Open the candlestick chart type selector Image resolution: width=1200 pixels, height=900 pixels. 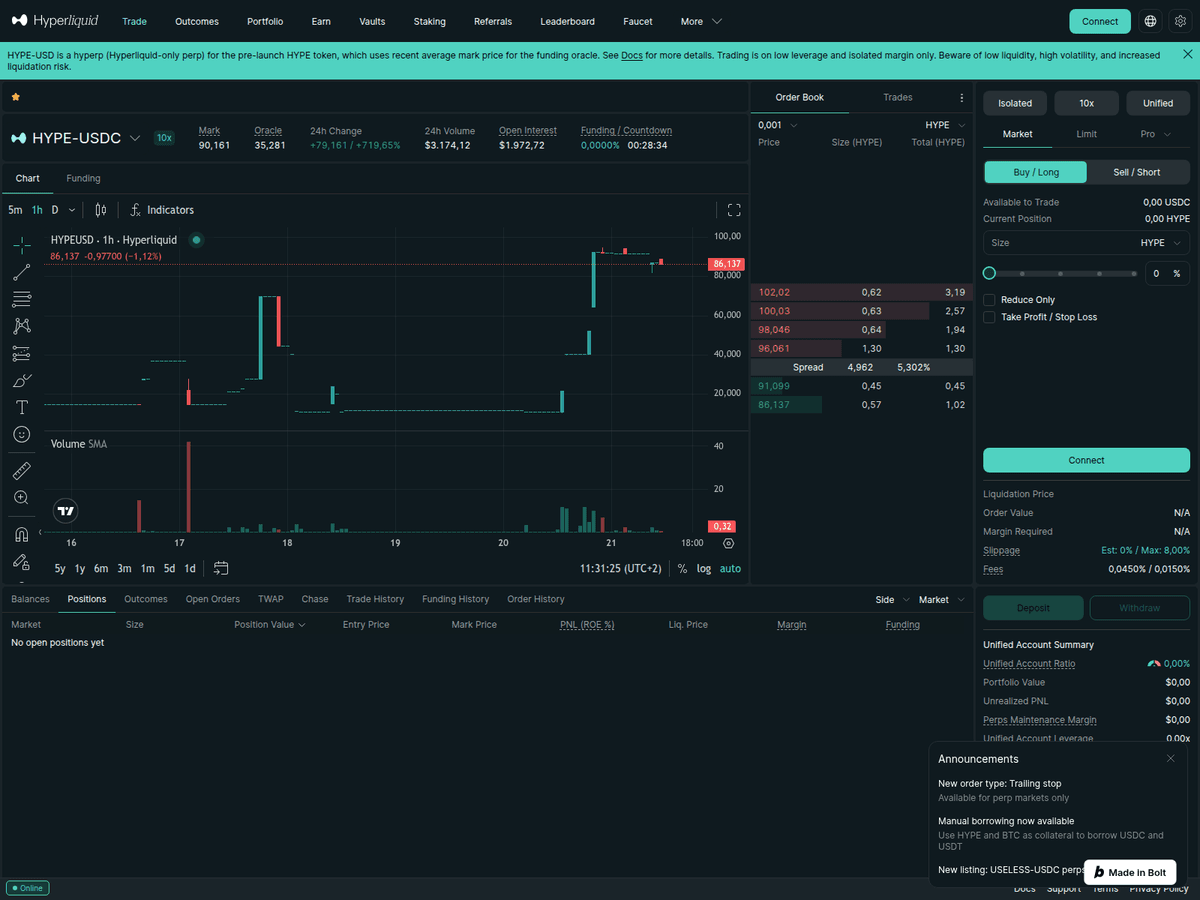point(100,210)
